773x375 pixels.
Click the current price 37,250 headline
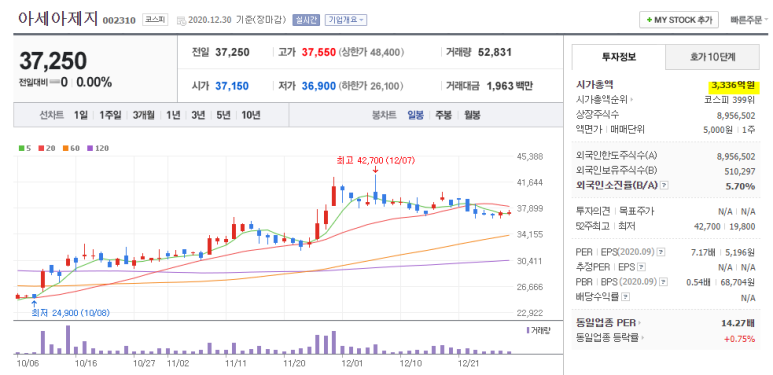(x=53, y=61)
